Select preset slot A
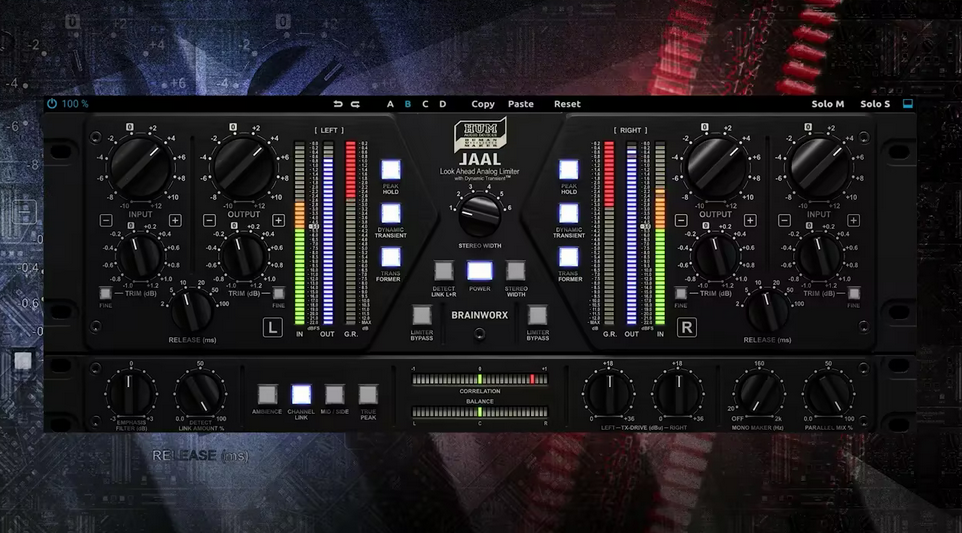Screen dimensions: 962x533 (390, 104)
